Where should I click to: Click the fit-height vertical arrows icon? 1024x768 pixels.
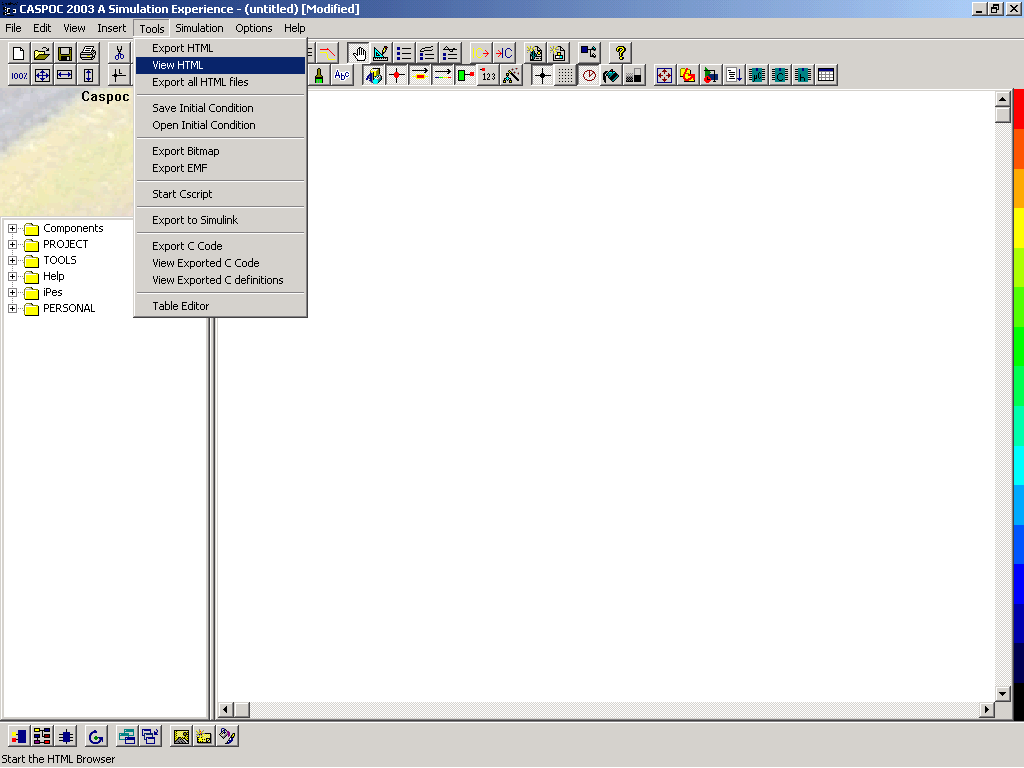tap(88, 75)
